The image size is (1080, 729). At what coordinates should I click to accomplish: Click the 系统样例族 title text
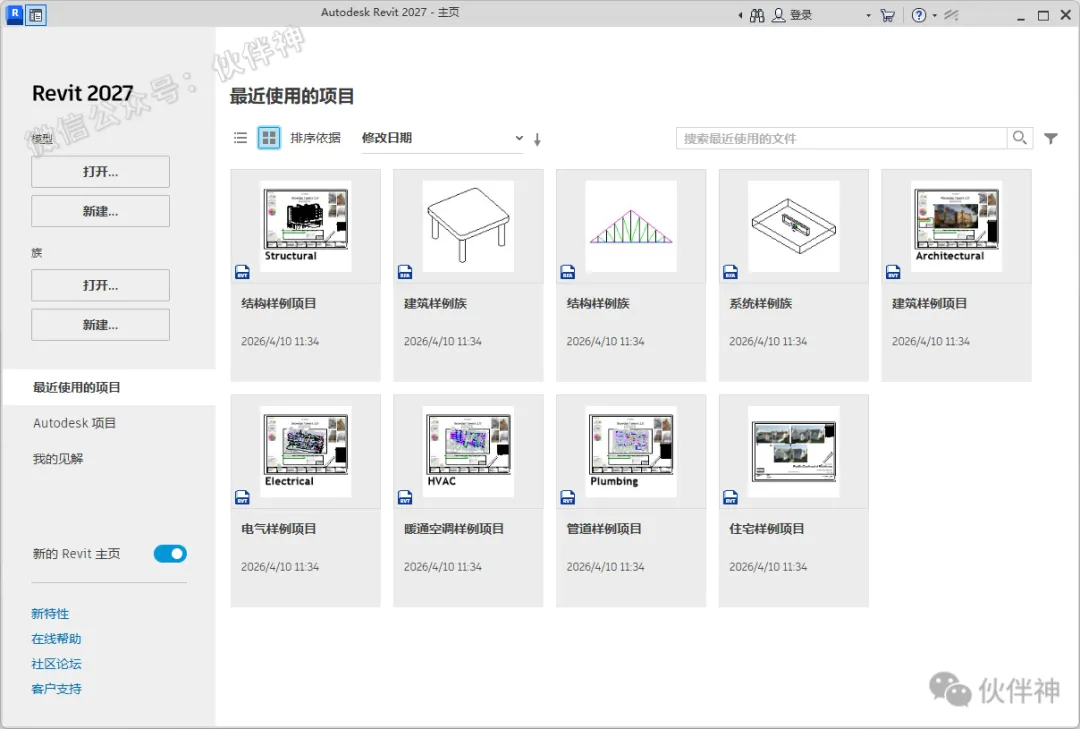760,303
